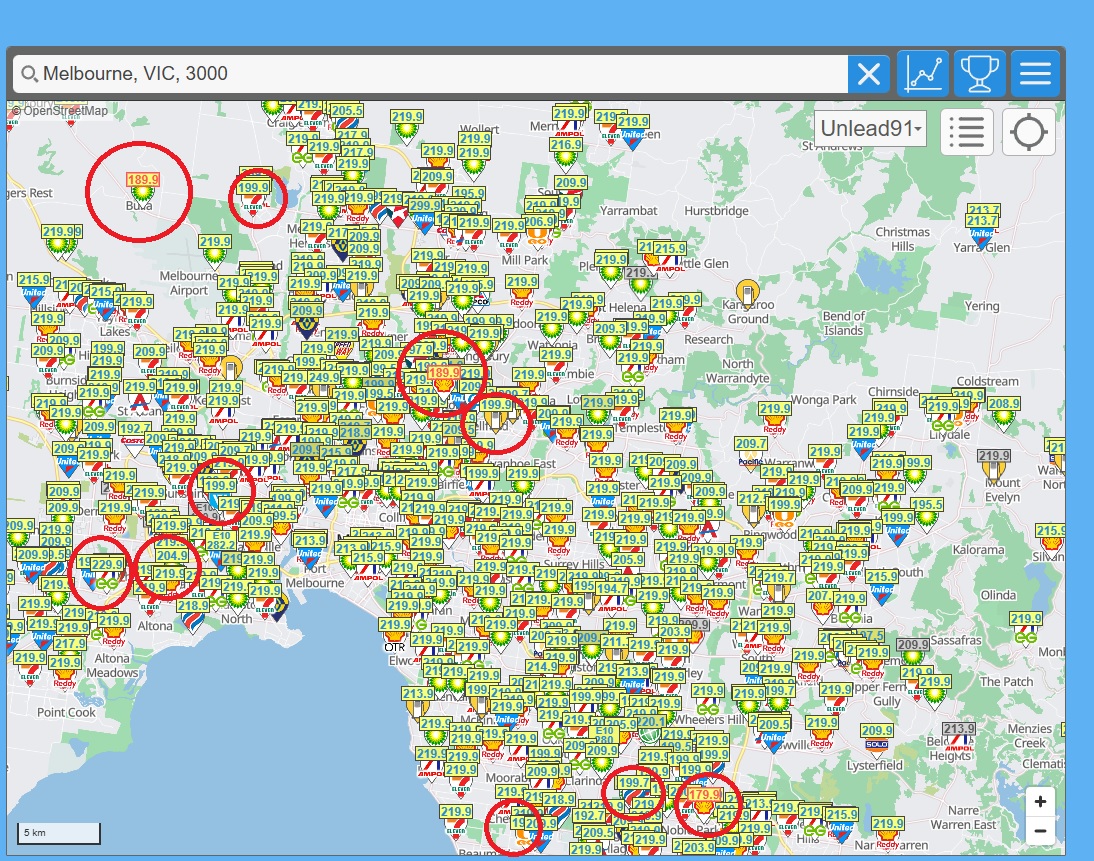Select the 199.9 U-Go marker near Ringwood
This screenshot has width=1094, height=861.
(784, 513)
